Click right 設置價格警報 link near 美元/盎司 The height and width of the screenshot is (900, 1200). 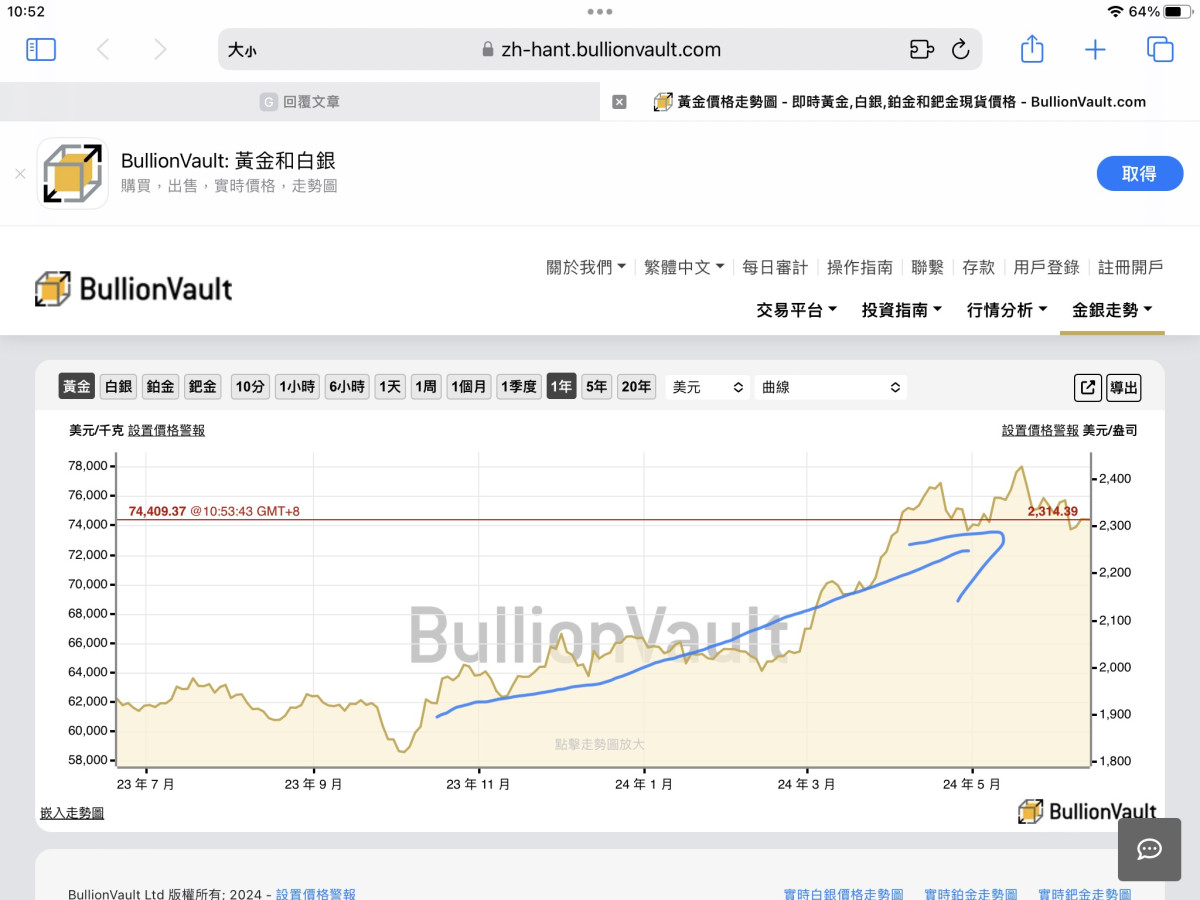pyautogui.click(x=1040, y=430)
